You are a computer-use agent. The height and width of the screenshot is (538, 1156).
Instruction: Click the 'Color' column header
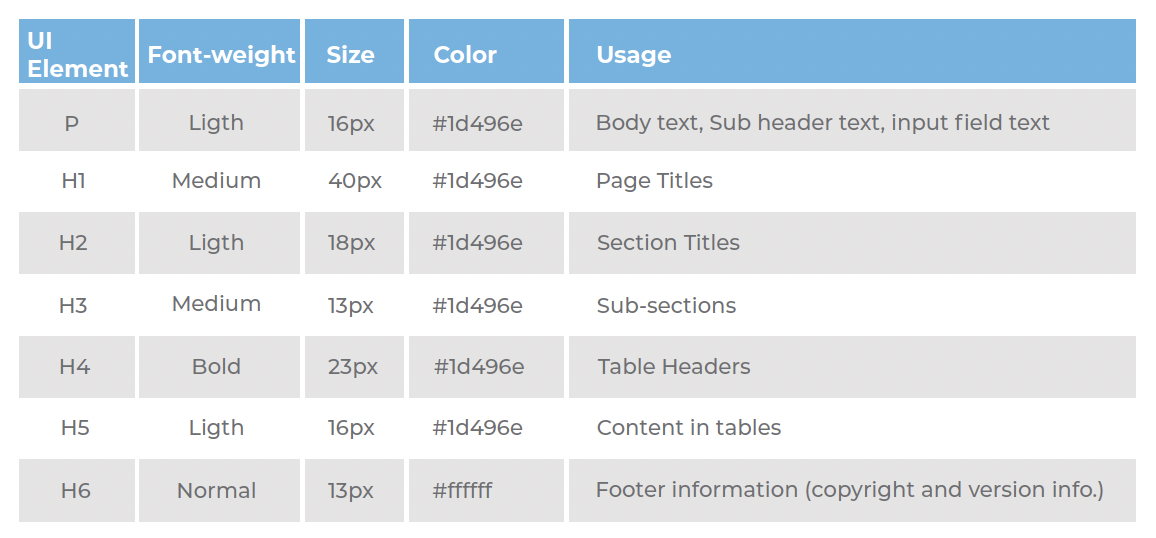click(465, 54)
